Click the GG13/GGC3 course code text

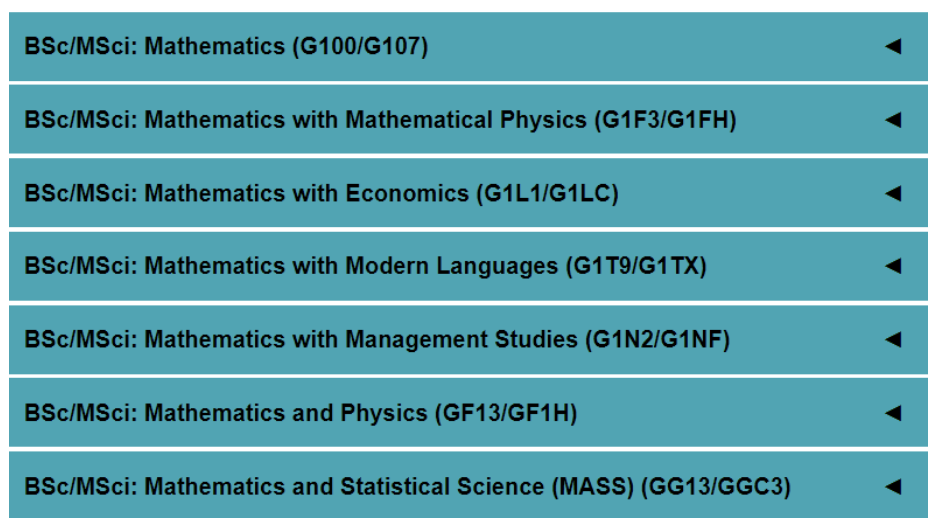[x=716, y=486]
